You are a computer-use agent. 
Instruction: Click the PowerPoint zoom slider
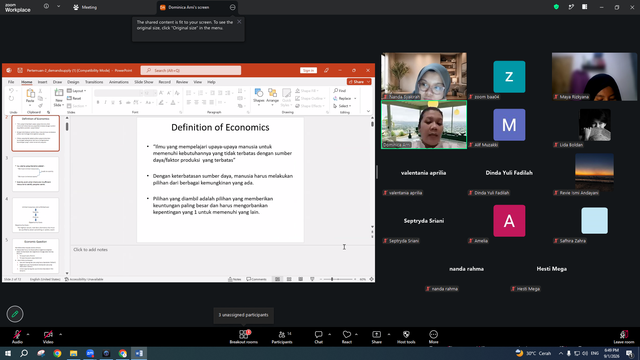337,279
